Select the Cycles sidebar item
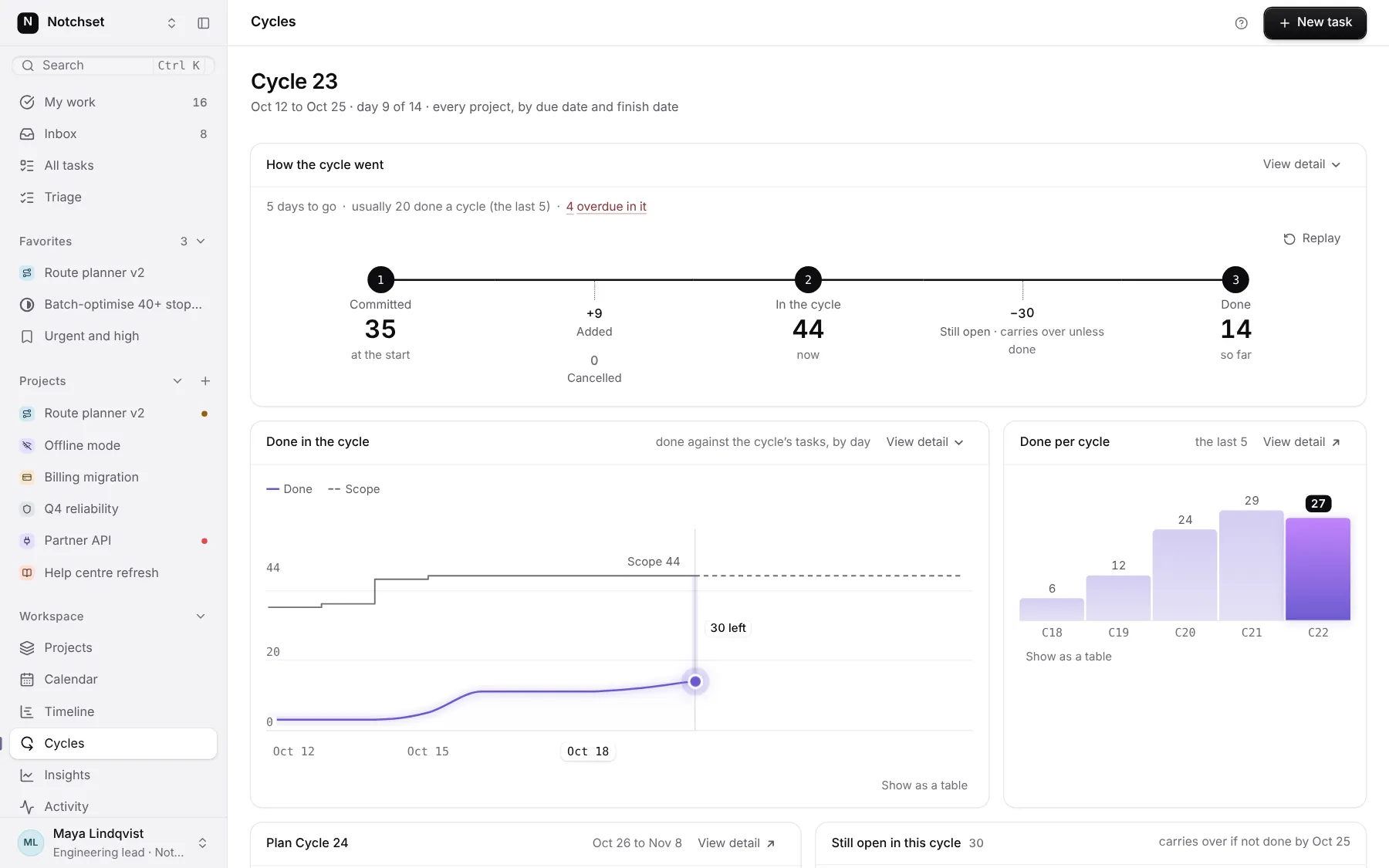This screenshot has width=1389, height=868. pos(113,743)
